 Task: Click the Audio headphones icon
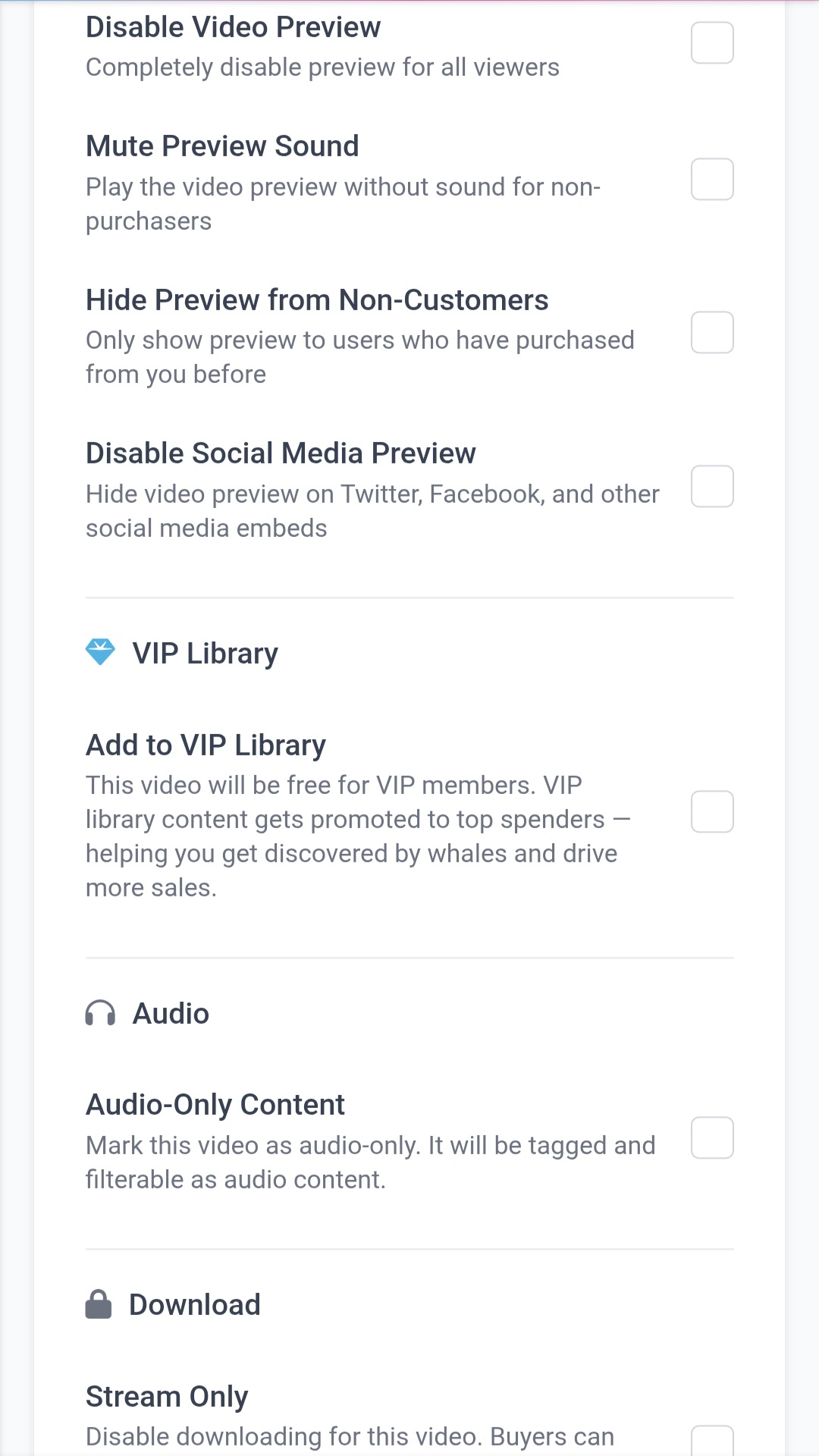100,1013
